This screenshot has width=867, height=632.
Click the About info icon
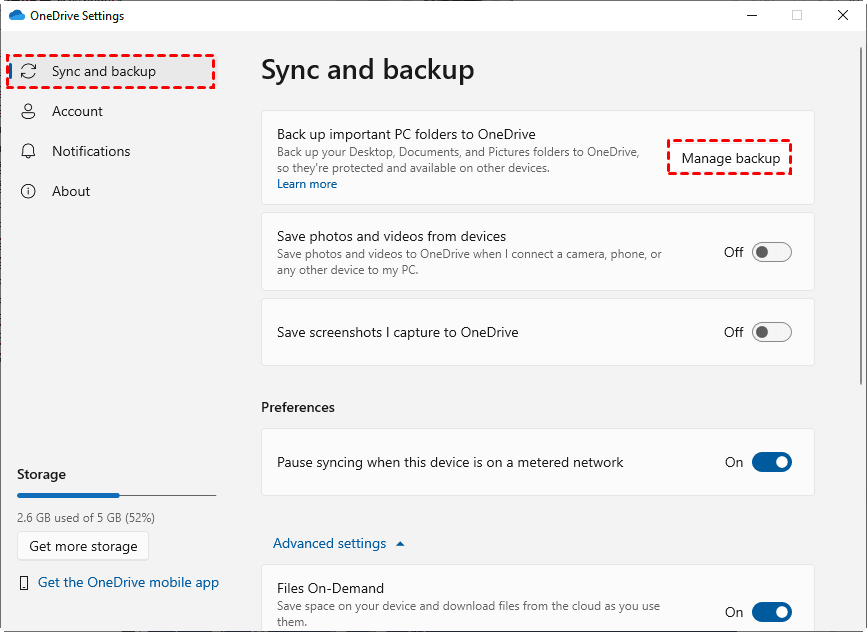29,192
